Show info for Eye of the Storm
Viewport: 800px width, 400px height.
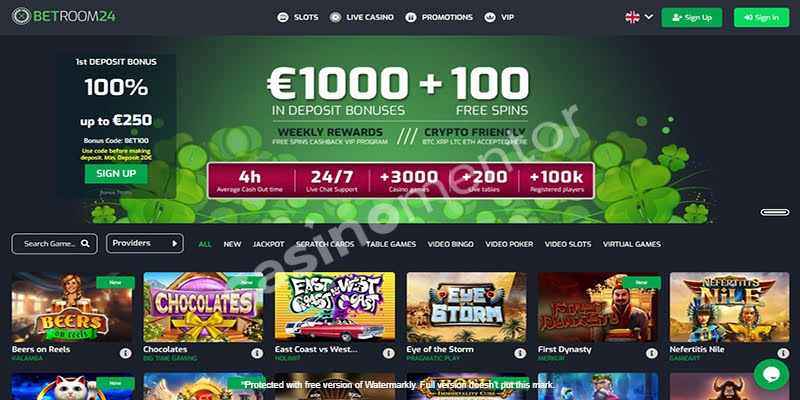tap(520, 353)
